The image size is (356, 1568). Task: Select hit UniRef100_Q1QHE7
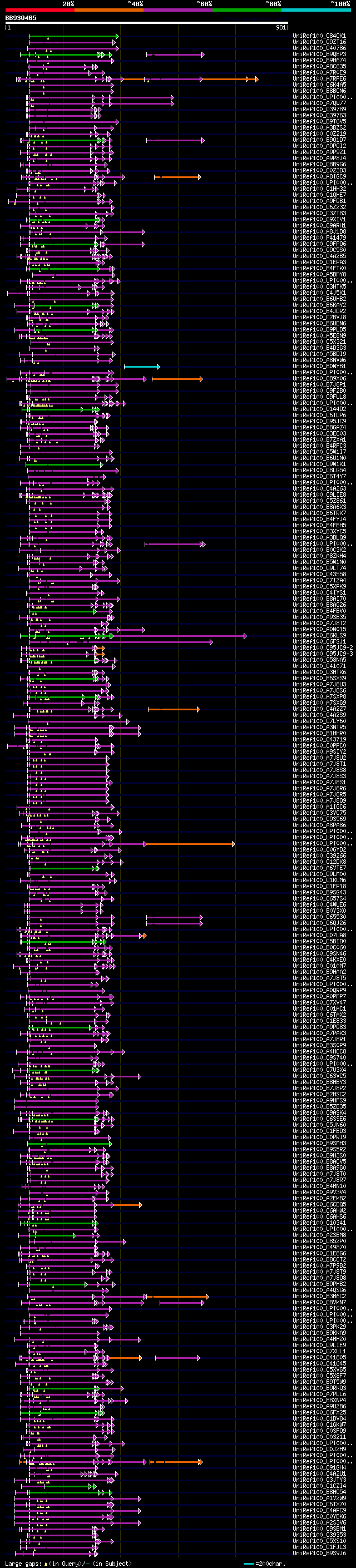point(319,195)
